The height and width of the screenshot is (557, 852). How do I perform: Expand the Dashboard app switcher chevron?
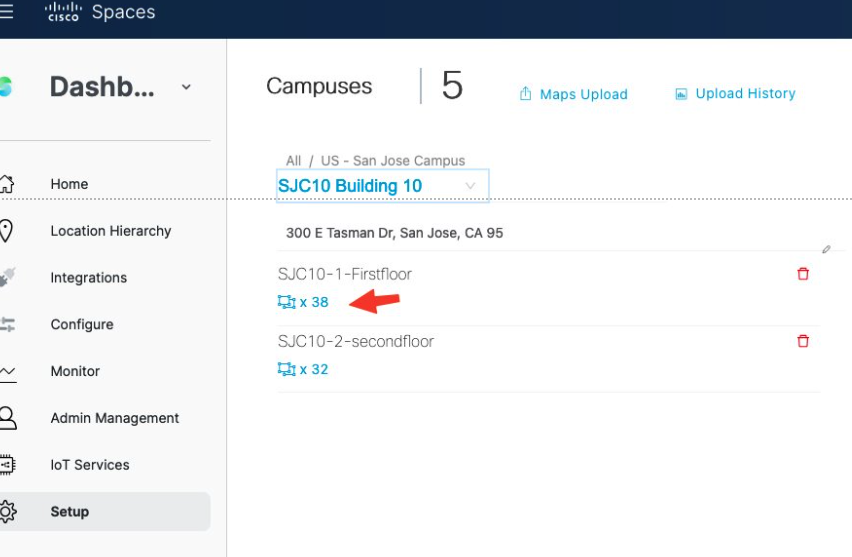(186, 87)
